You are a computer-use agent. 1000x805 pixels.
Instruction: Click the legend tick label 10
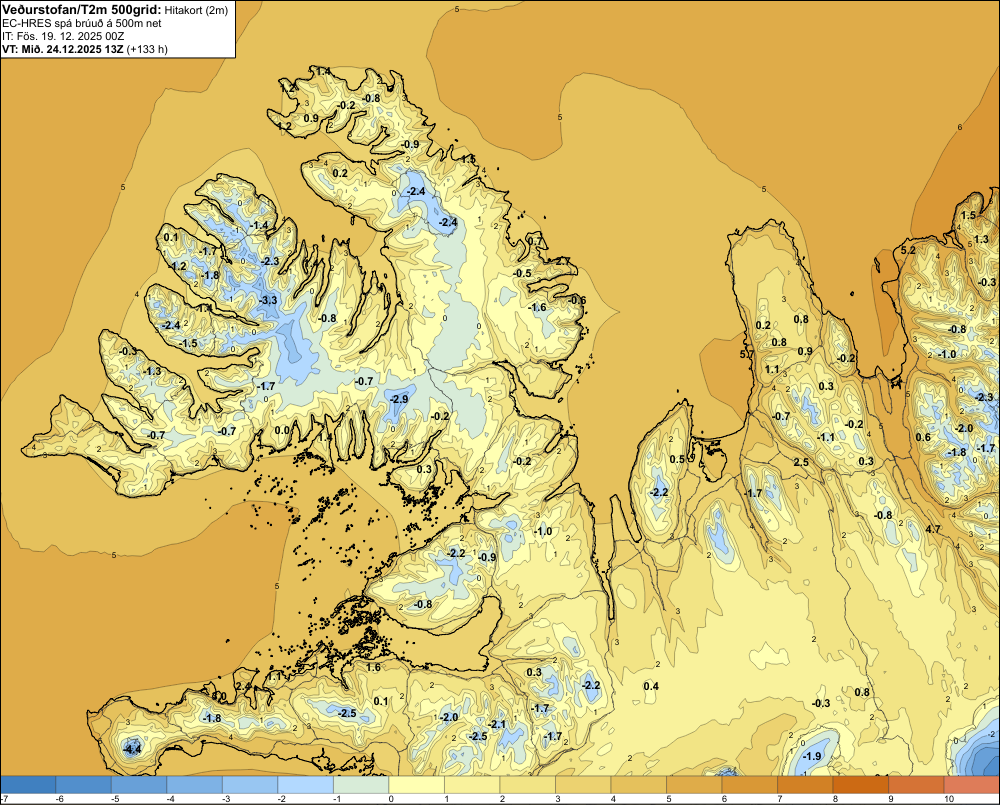949,799
